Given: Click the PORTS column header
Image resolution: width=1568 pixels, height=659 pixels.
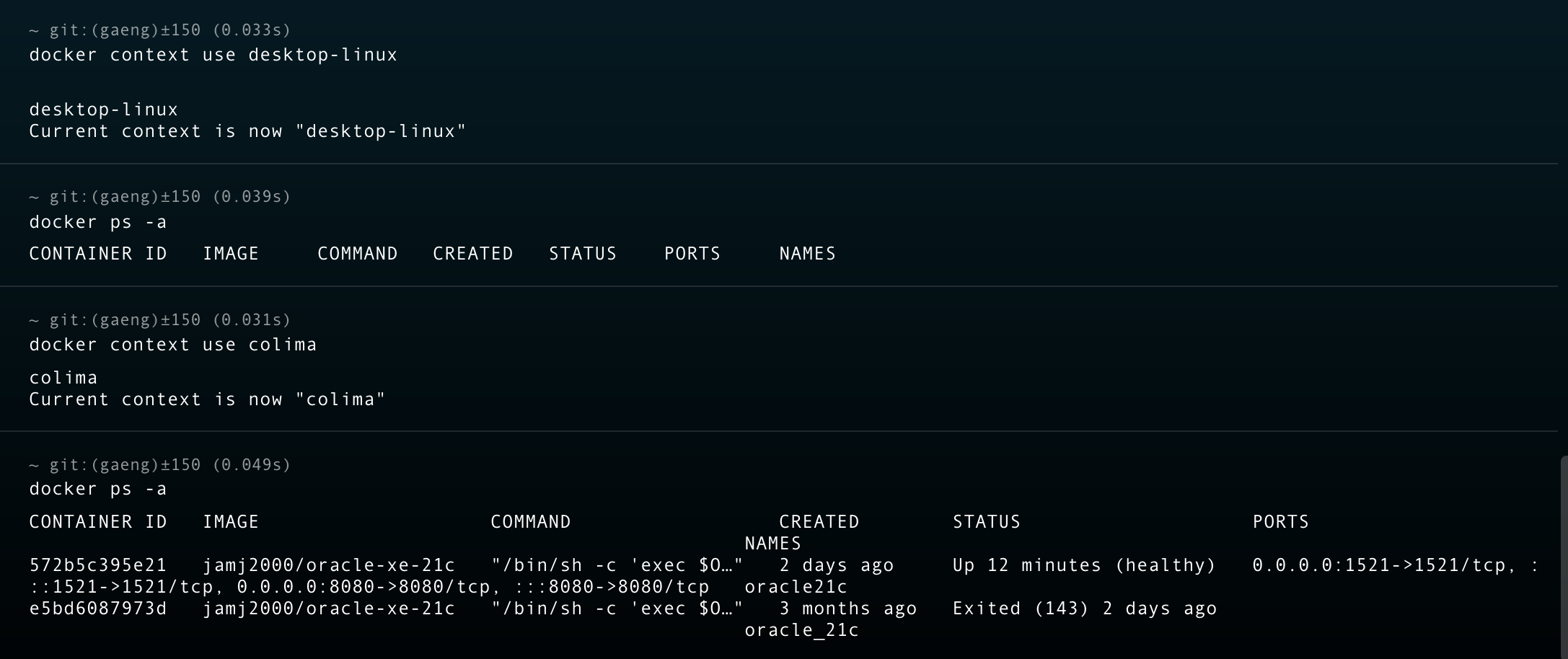Looking at the screenshot, I should tap(1280, 521).
